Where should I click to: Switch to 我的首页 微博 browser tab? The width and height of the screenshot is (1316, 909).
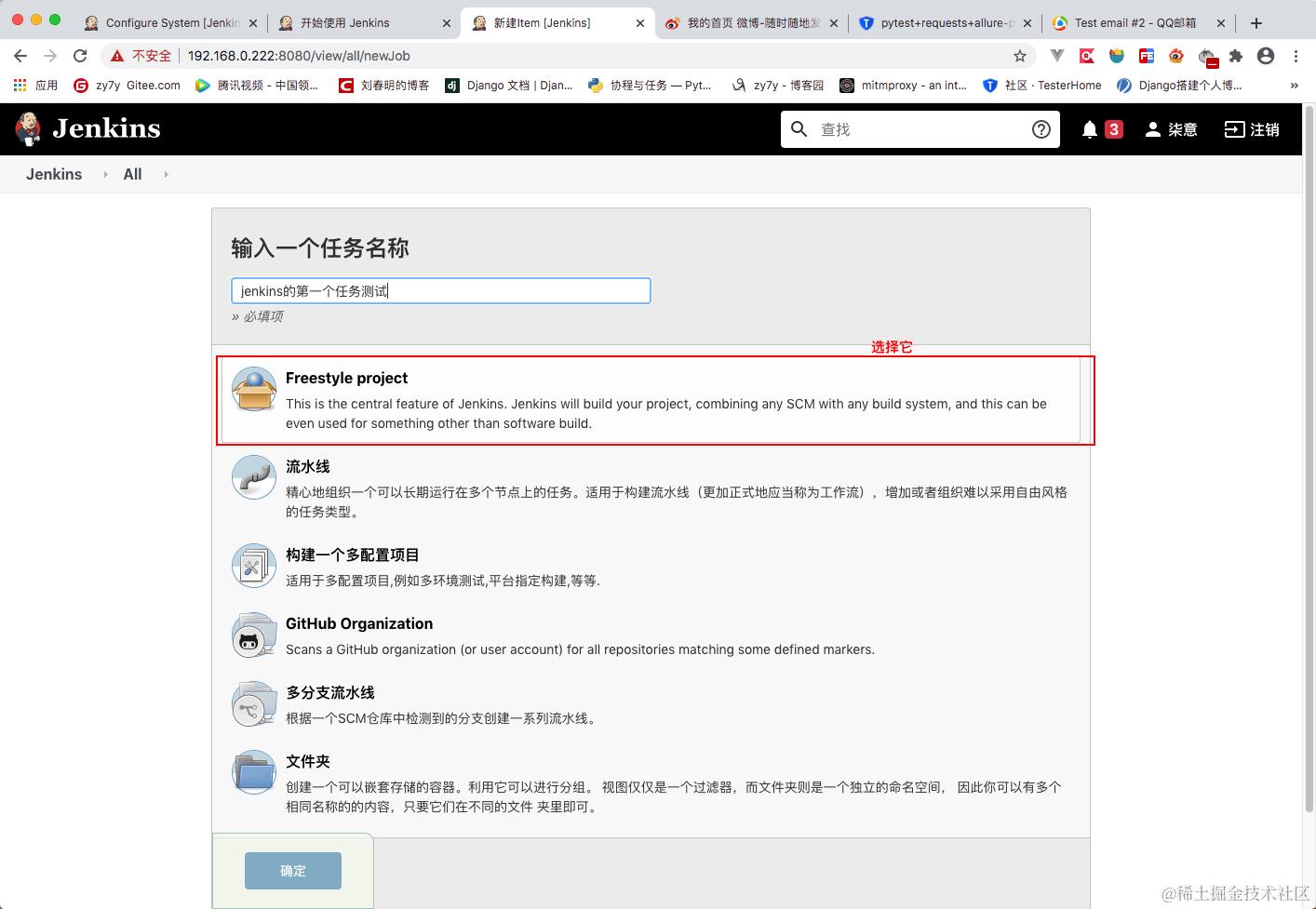[x=752, y=22]
